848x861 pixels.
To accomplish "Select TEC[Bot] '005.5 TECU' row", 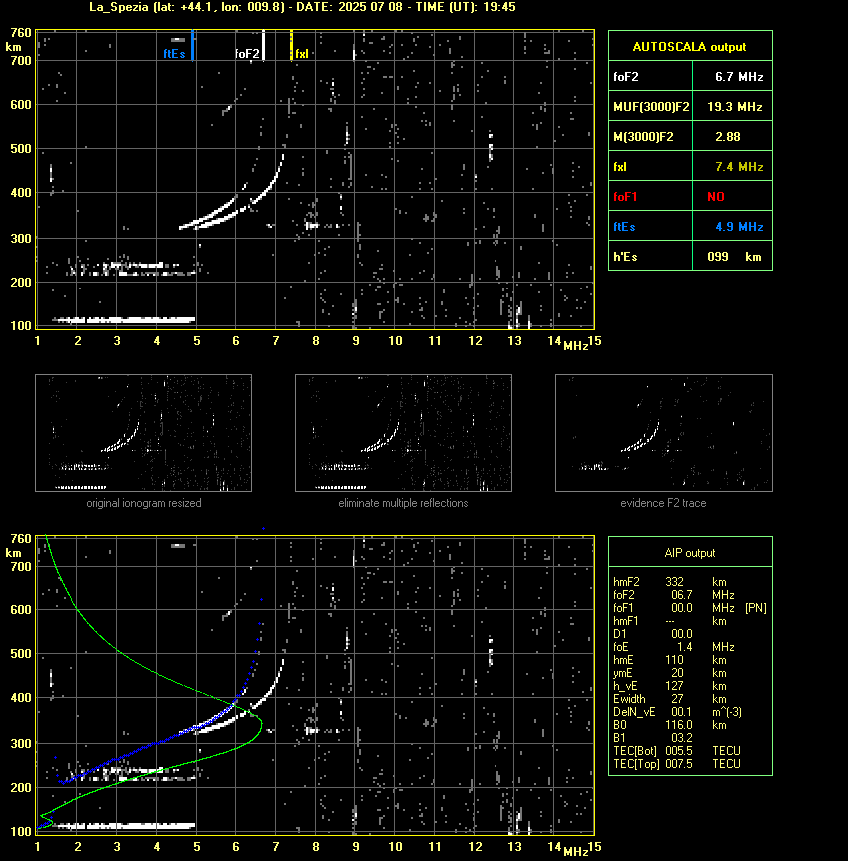I will point(677,751).
